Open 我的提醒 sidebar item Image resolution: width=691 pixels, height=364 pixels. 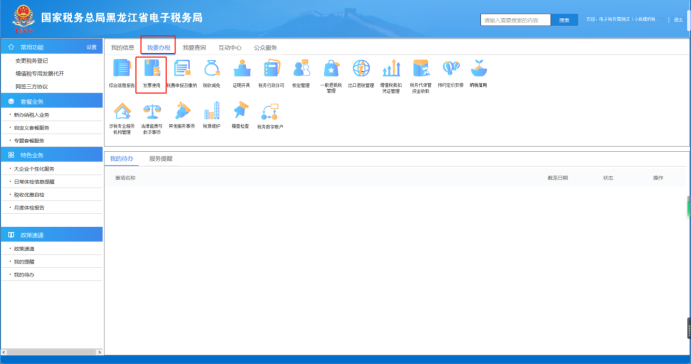pyautogui.click(x=24, y=262)
